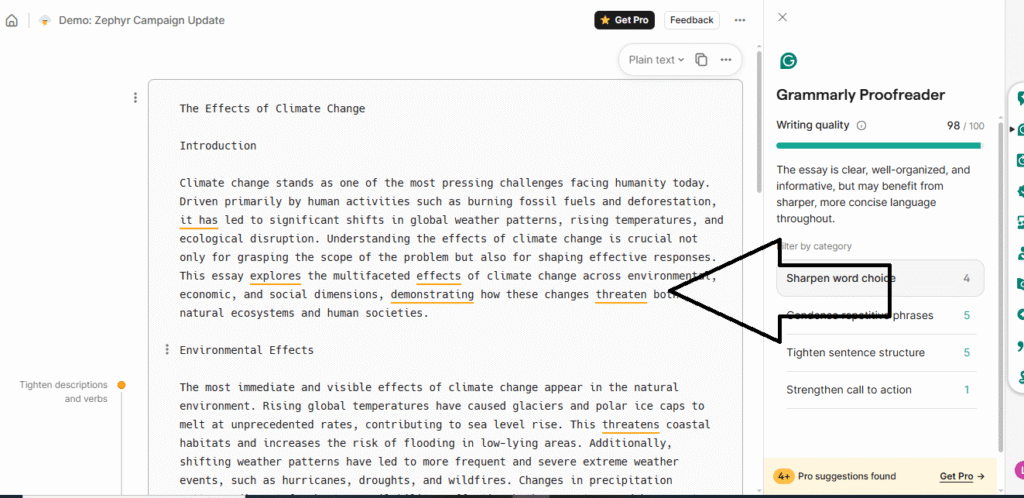The width and height of the screenshot is (1024, 498).
Task: Open block options beside Plain text
Action: click(x=726, y=60)
